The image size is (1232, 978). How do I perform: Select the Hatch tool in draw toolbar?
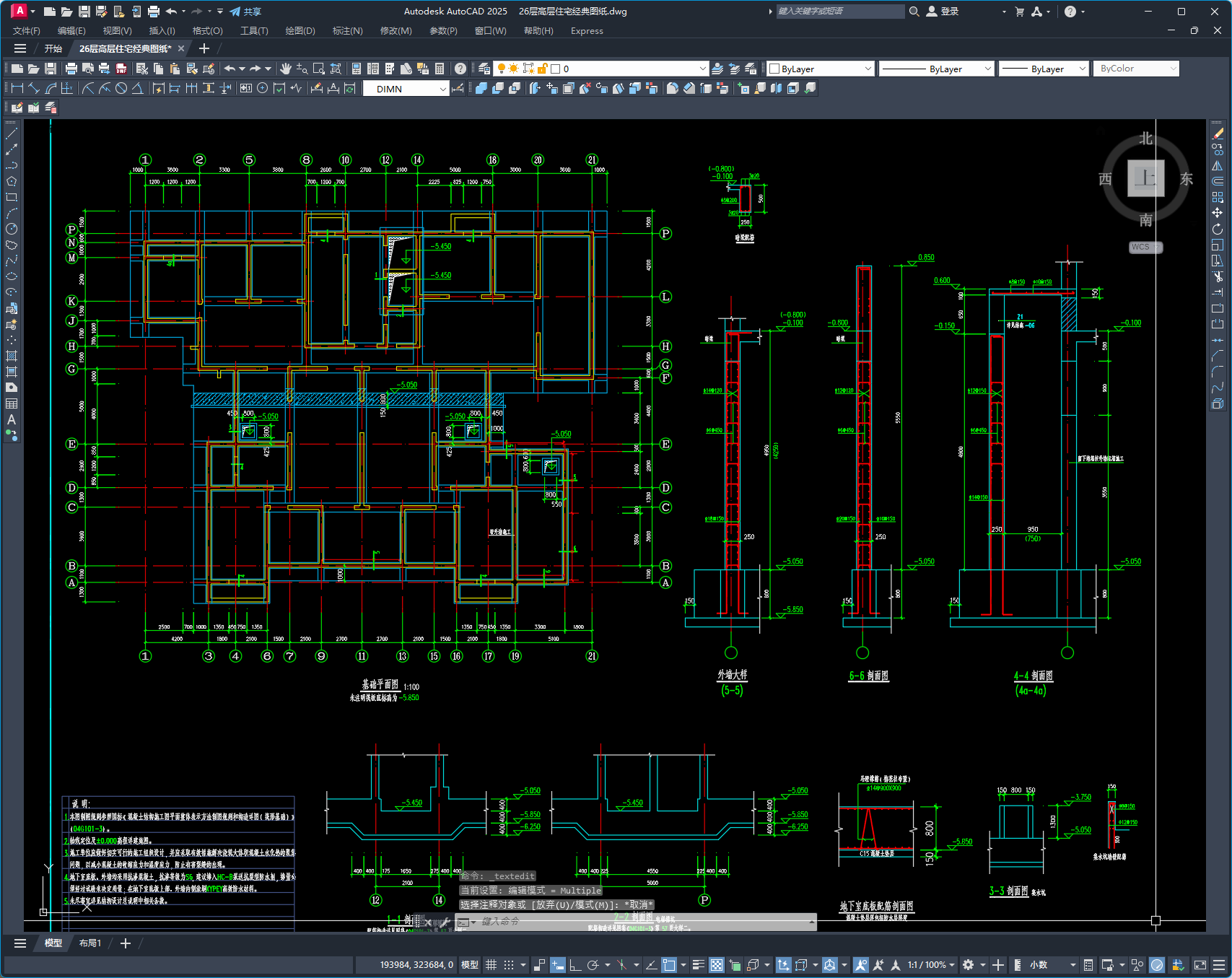click(x=12, y=356)
